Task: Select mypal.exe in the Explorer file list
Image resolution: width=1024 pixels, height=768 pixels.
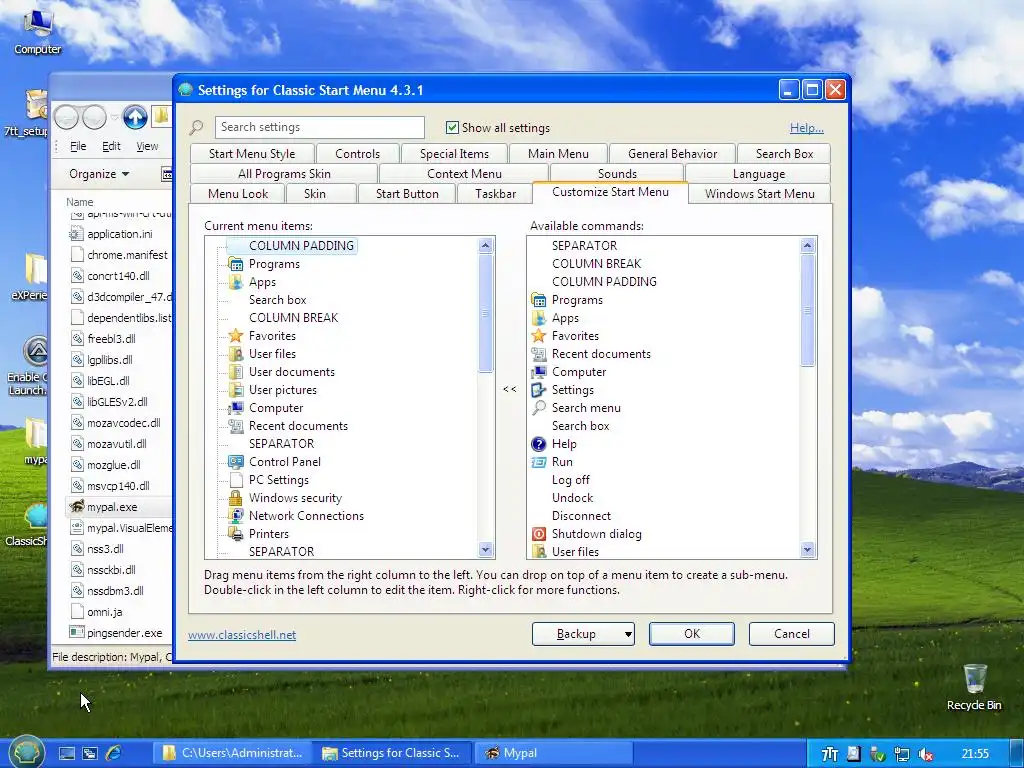Action: [112, 507]
